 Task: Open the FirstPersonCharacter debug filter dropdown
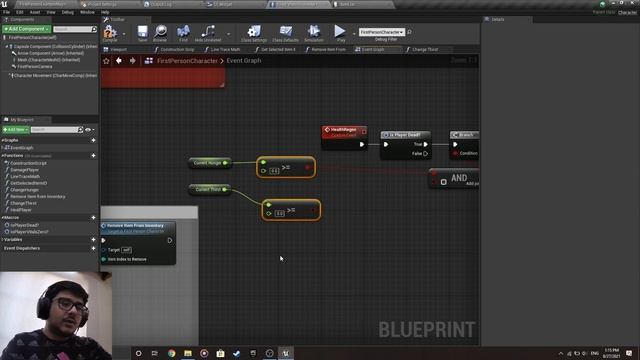click(382, 32)
